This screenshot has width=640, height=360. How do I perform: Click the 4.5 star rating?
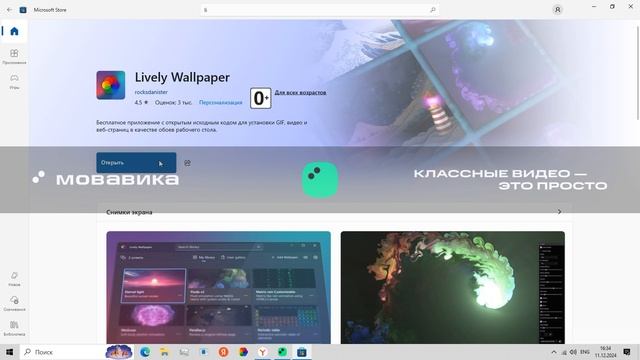(141, 102)
